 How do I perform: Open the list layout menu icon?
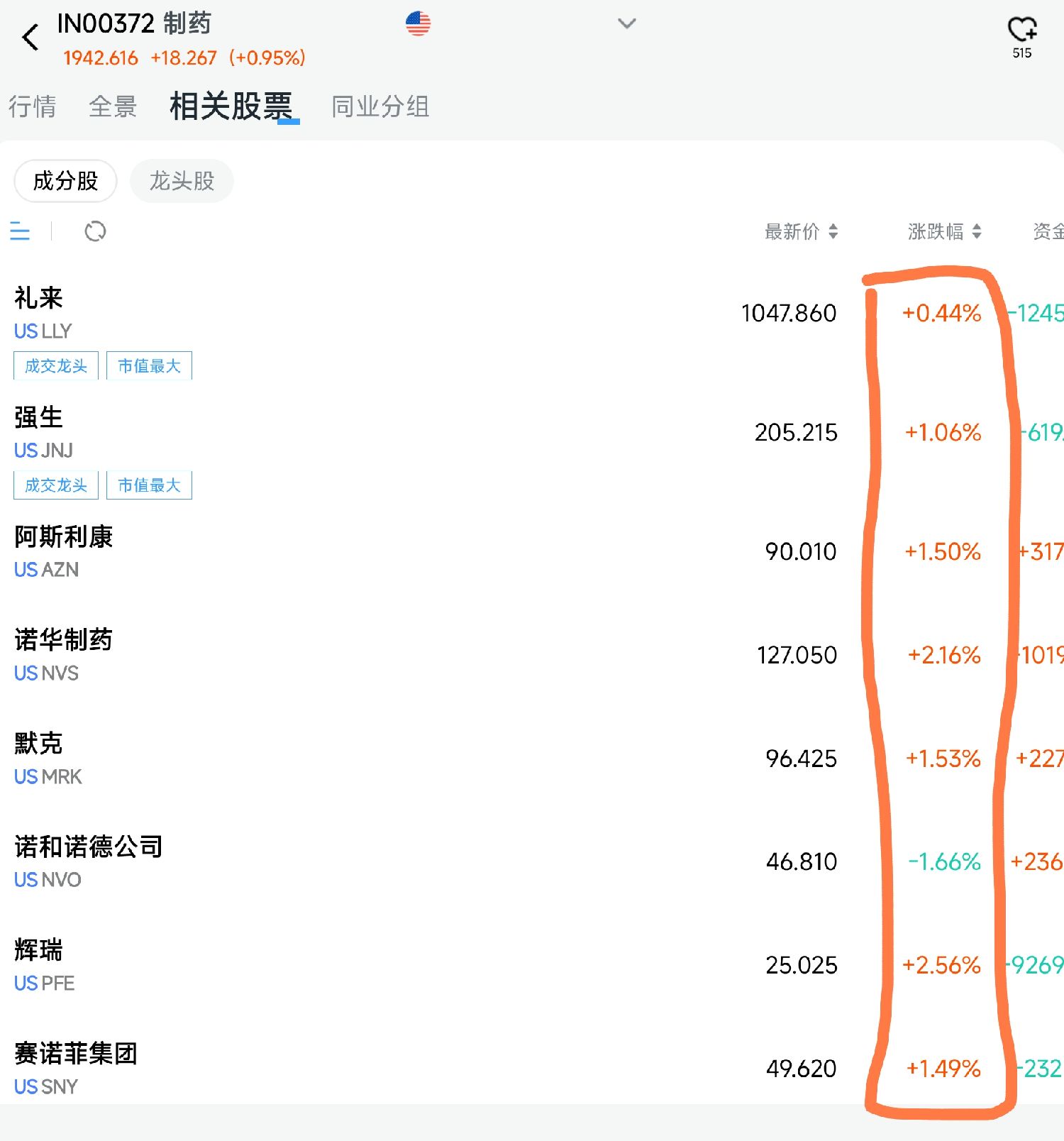coord(20,231)
